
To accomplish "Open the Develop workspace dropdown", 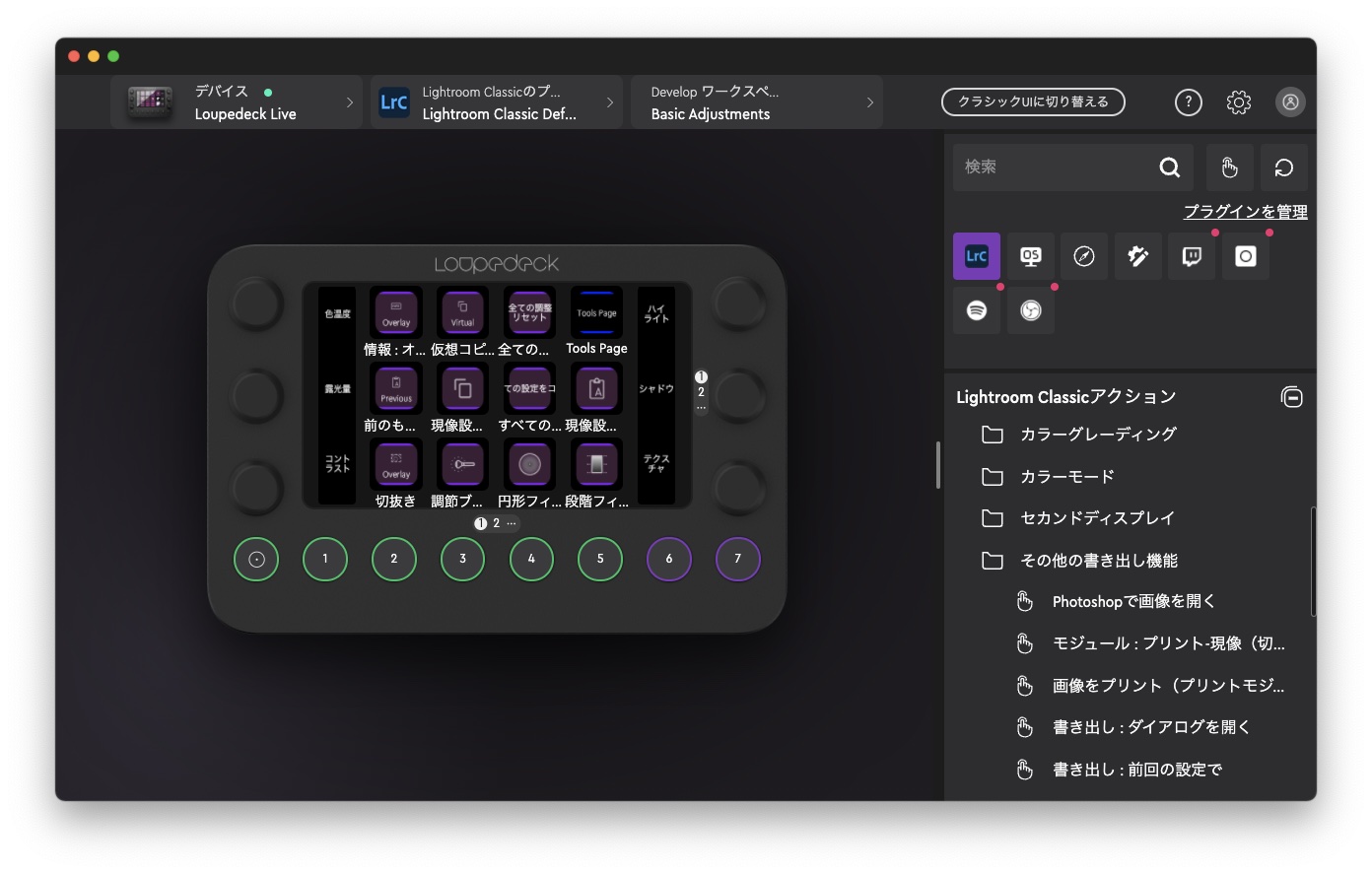I will (757, 102).
